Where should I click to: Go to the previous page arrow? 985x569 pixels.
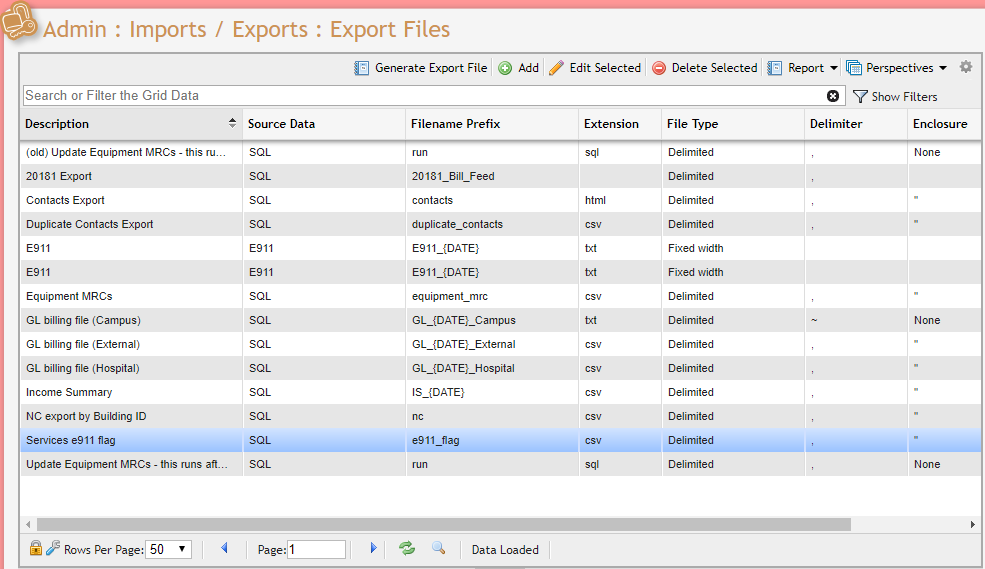224,548
